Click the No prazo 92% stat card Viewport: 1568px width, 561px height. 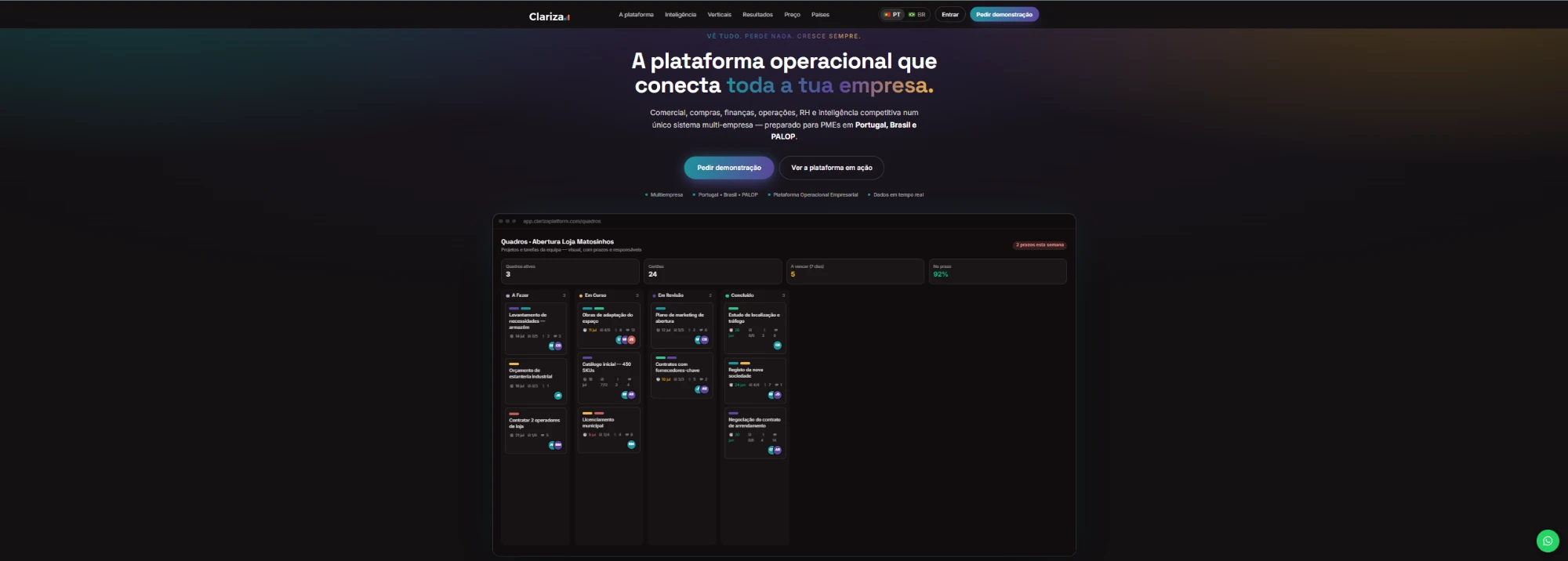tap(997, 271)
